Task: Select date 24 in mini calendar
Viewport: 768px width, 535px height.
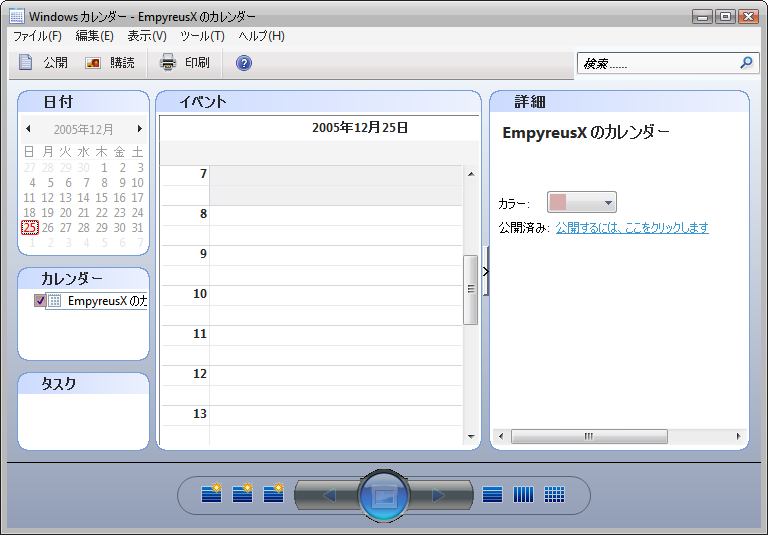Action: [x=138, y=213]
